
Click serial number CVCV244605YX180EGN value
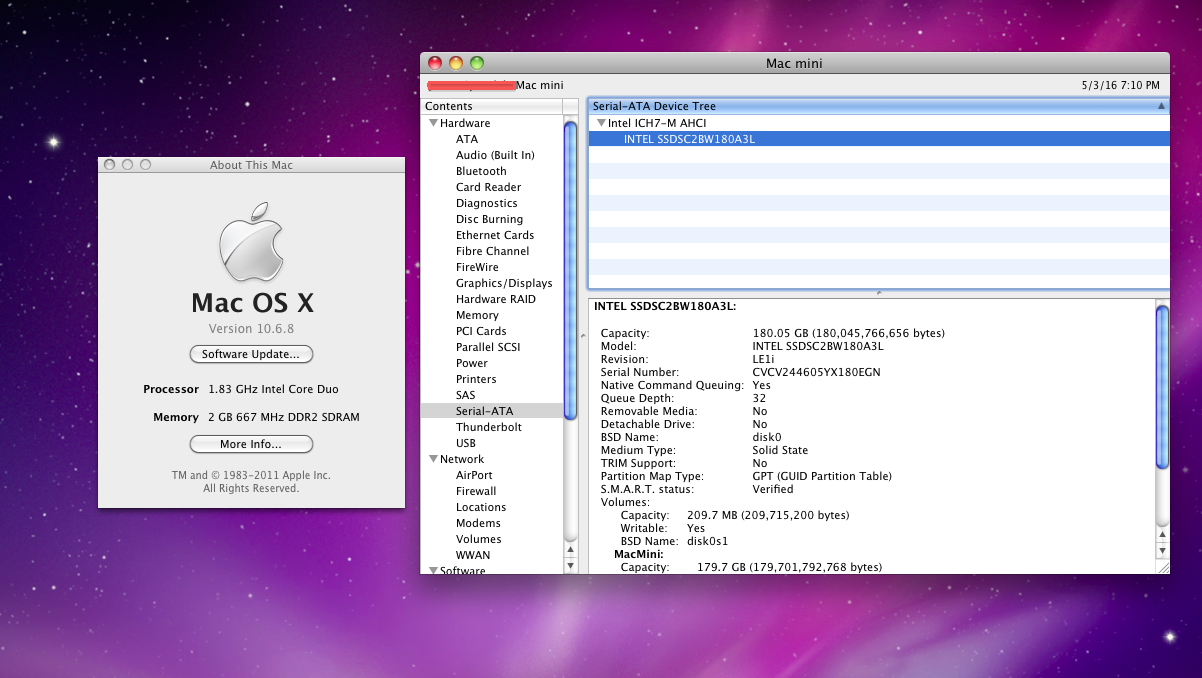click(816, 372)
